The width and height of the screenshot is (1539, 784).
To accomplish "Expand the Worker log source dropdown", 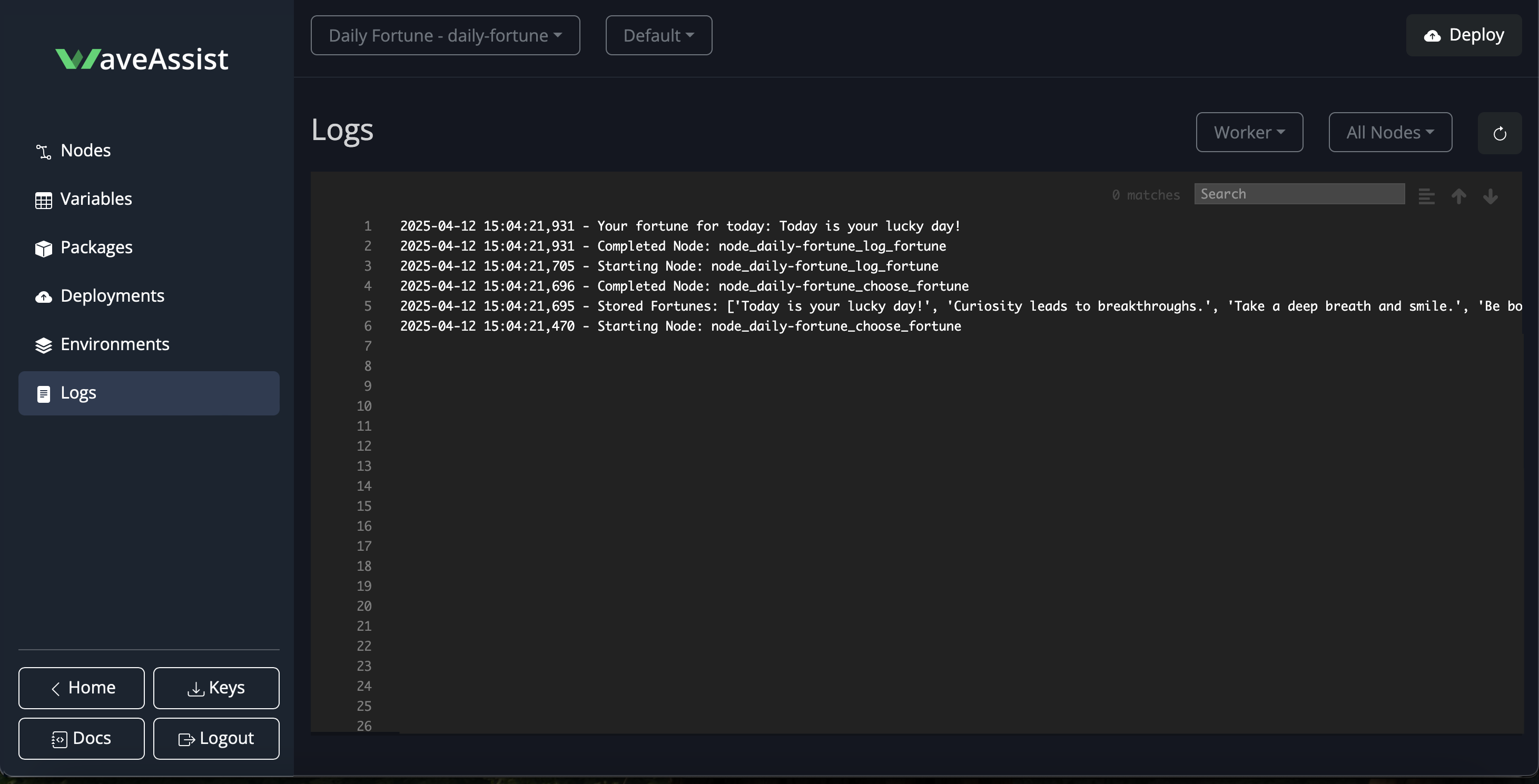I will (1249, 132).
